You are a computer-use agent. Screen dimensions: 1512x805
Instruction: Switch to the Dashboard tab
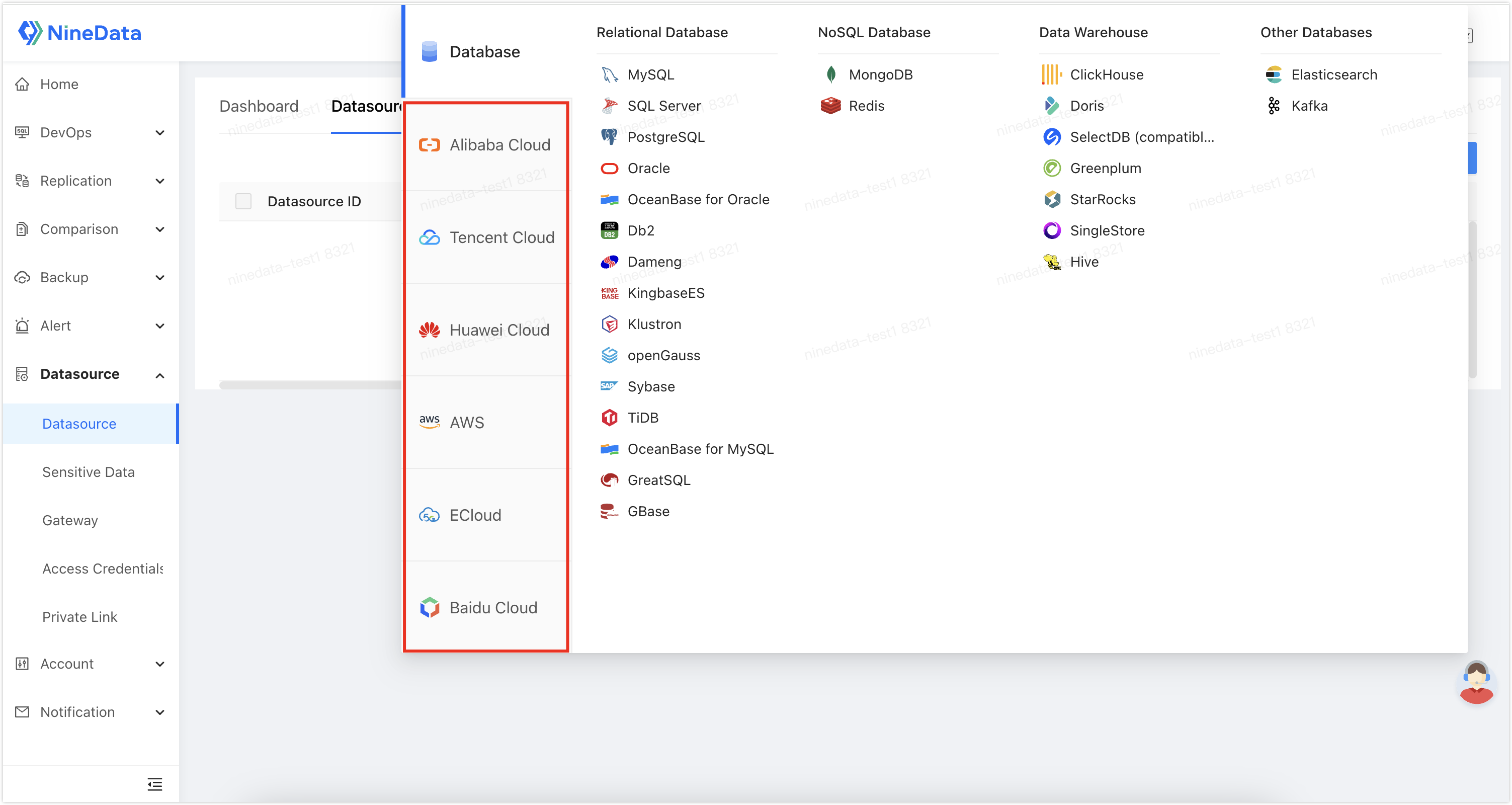coord(259,106)
